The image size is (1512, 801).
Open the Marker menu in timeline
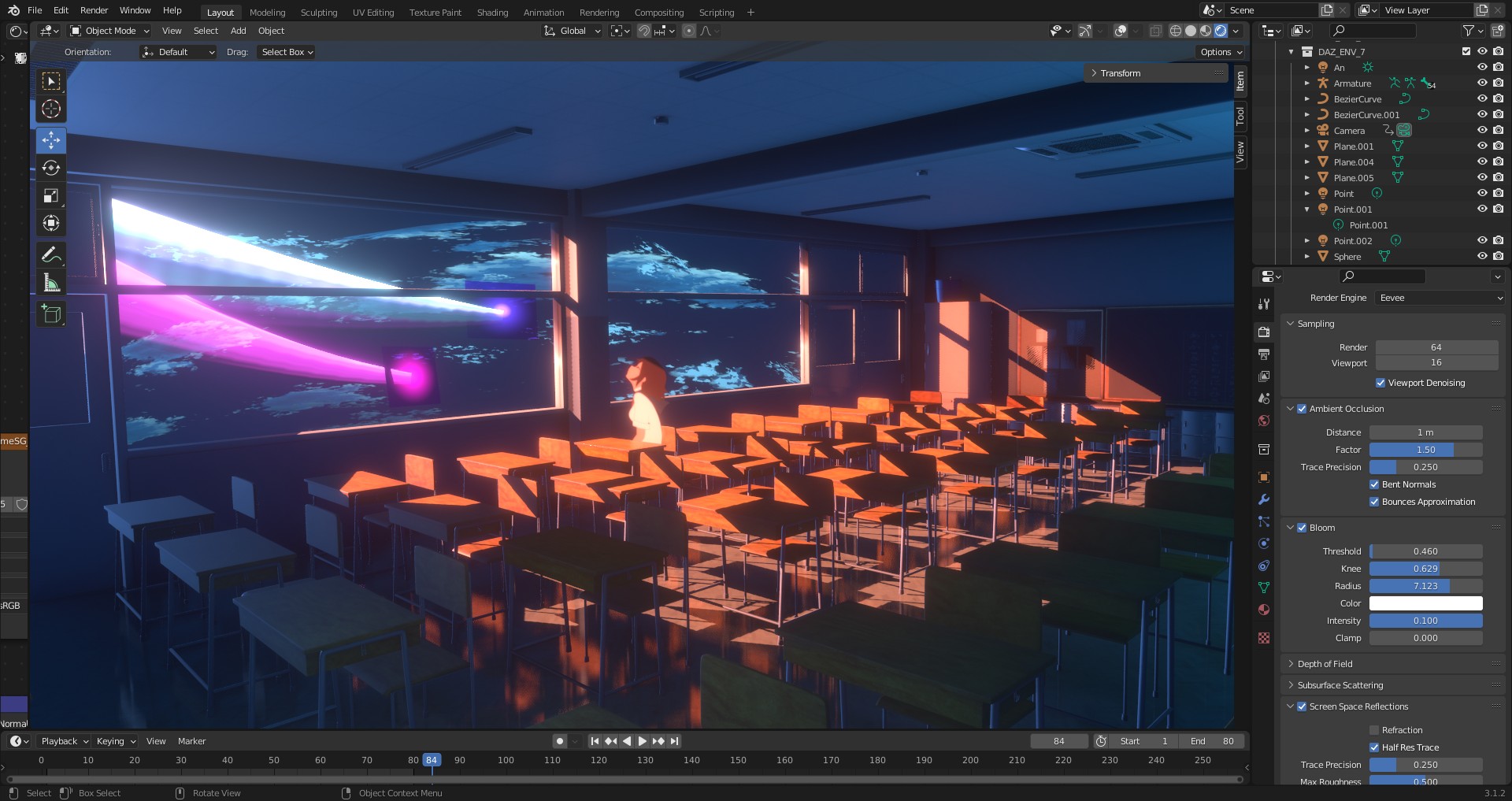[x=191, y=741]
